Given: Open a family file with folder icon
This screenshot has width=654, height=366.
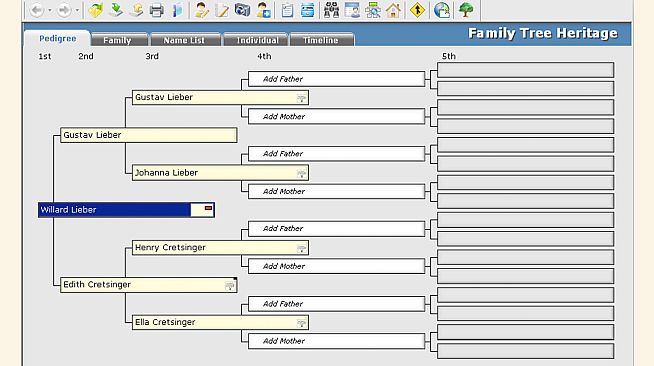Looking at the screenshot, I should click(x=96, y=10).
